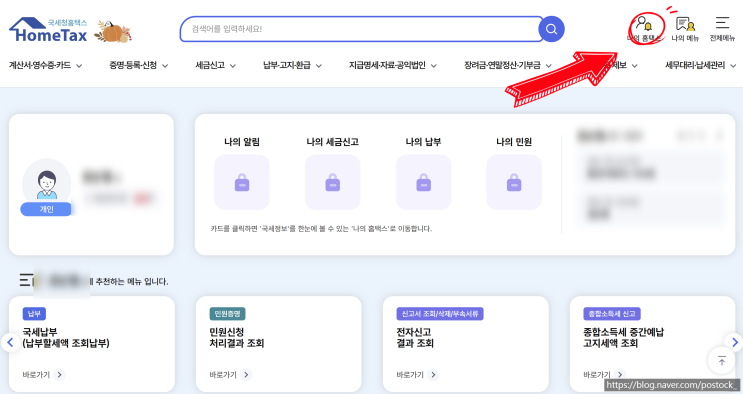743x394 pixels.
Task: Open 지급명세·자료·공익법인 menu
Action: pos(388,65)
